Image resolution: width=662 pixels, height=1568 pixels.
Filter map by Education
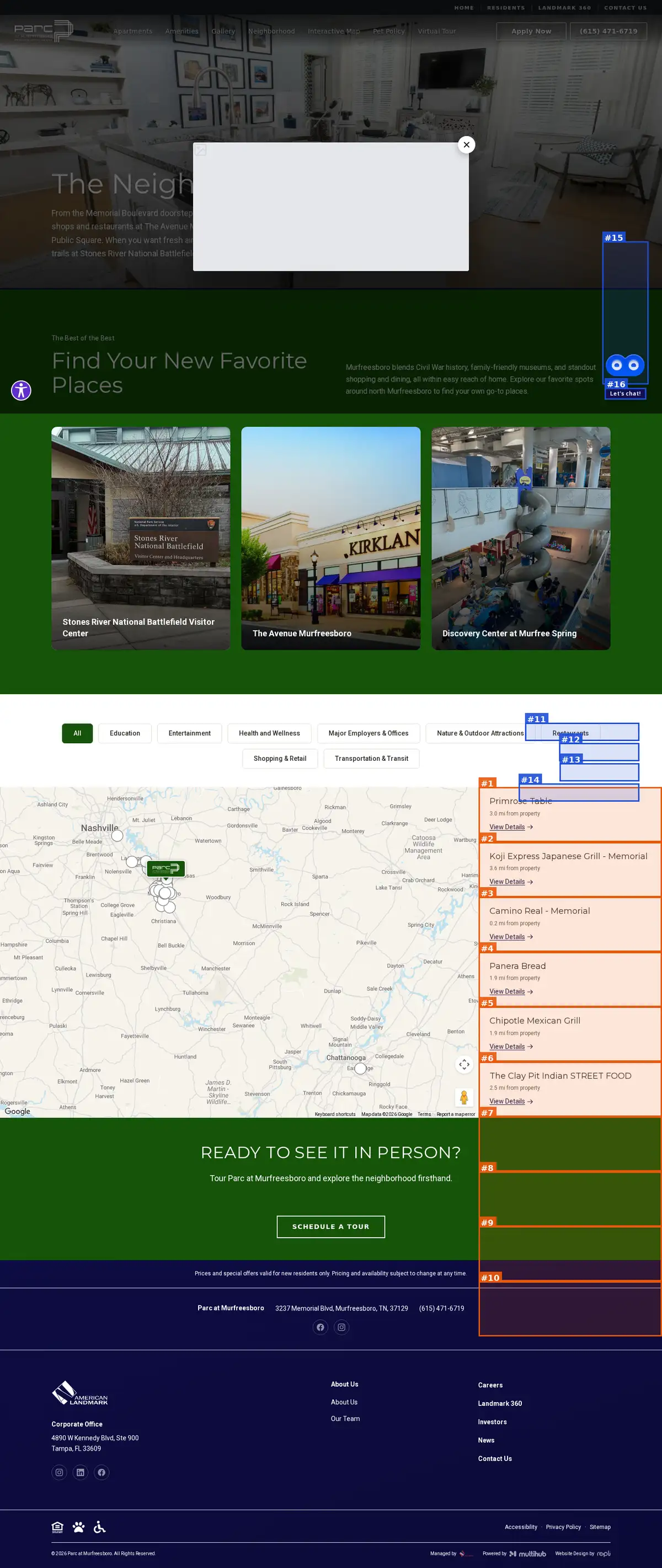(x=125, y=733)
